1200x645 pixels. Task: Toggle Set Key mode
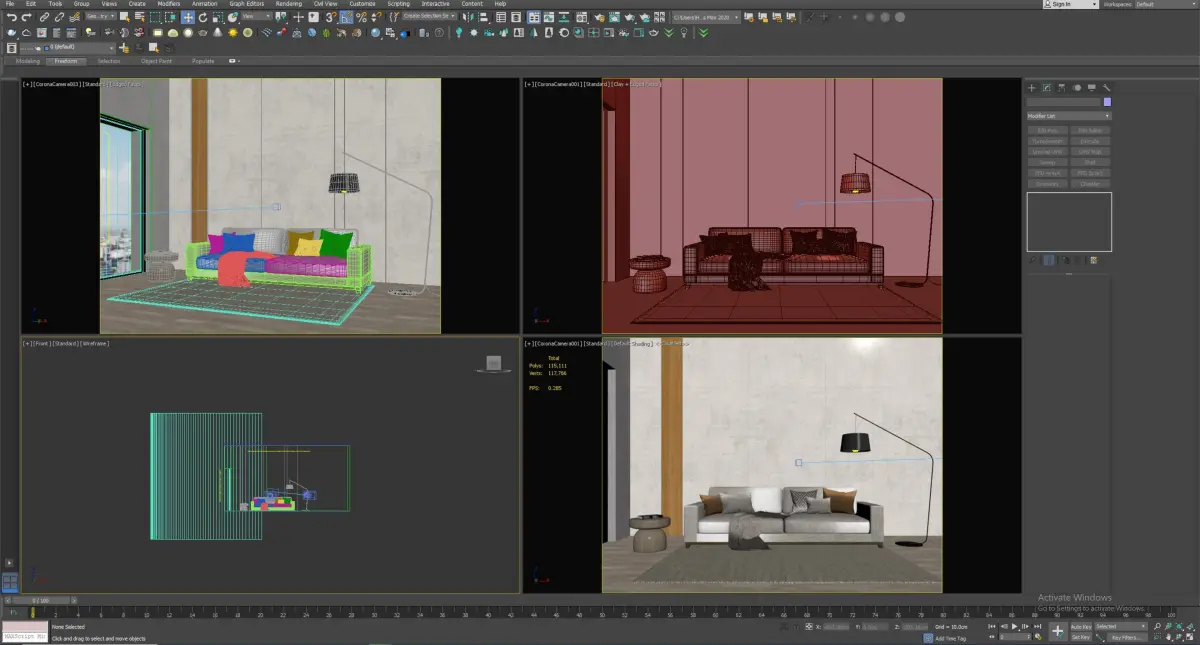tap(1082, 638)
